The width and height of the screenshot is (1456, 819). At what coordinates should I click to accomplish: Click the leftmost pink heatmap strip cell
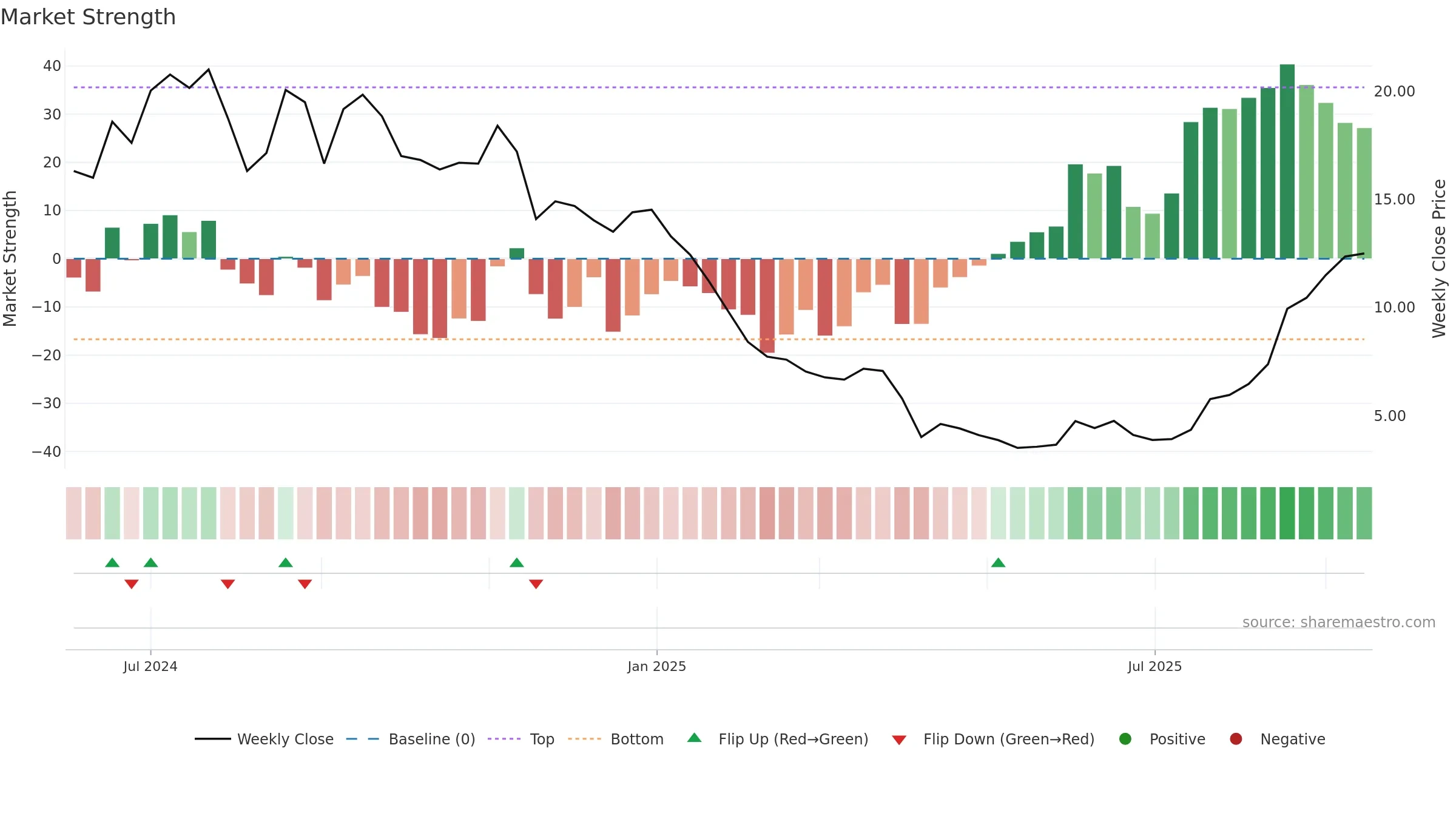73,513
